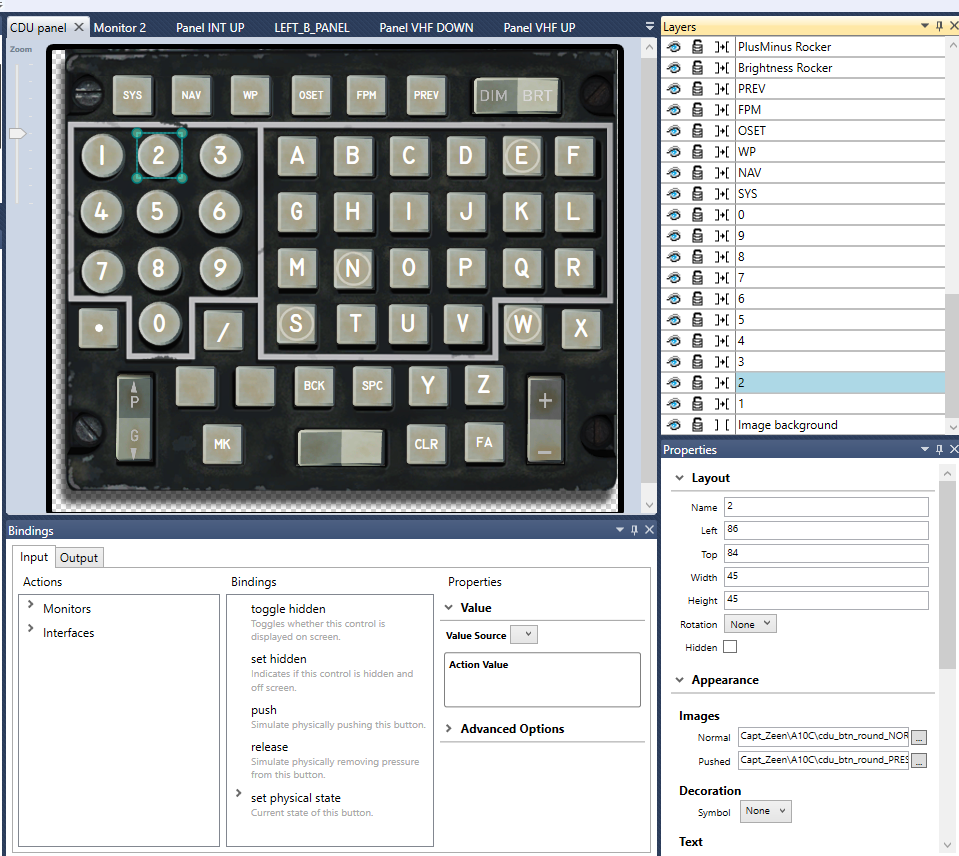This screenshot has width=959, height=856.
Task: Close the Bindings panel
Action: (x=649, y=529)
